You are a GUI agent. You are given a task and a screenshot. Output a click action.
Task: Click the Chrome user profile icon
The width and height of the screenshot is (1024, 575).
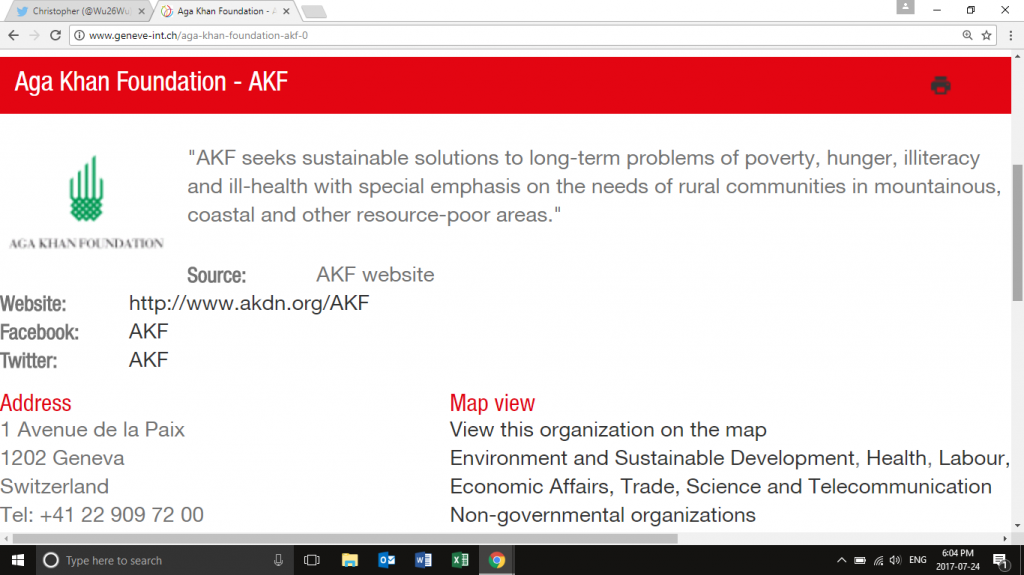tap(905, 7)
